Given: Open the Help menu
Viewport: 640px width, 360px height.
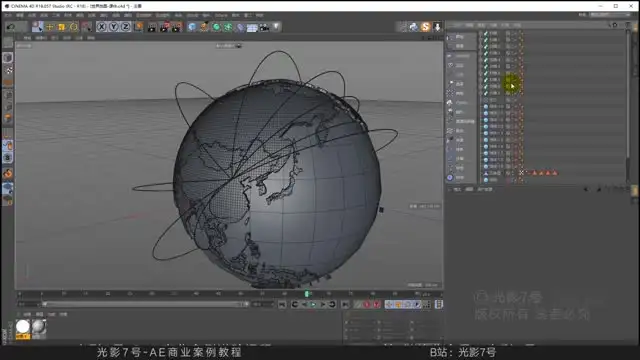Looking at the screenshot, I should point(259,15).
